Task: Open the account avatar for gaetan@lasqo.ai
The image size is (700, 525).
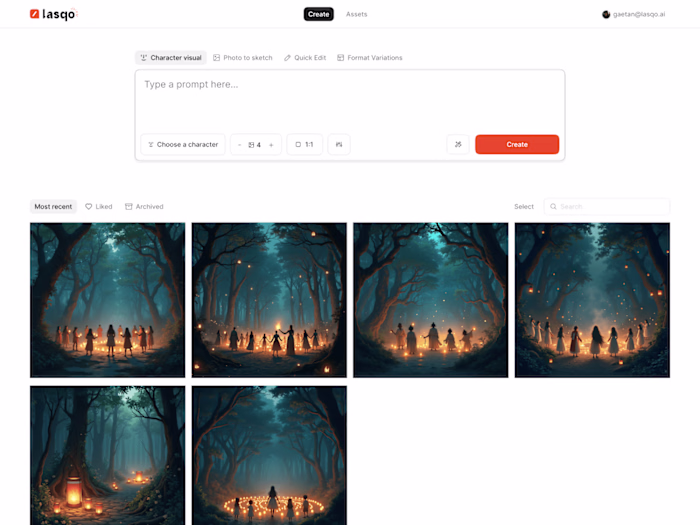Action: point(606,14)
